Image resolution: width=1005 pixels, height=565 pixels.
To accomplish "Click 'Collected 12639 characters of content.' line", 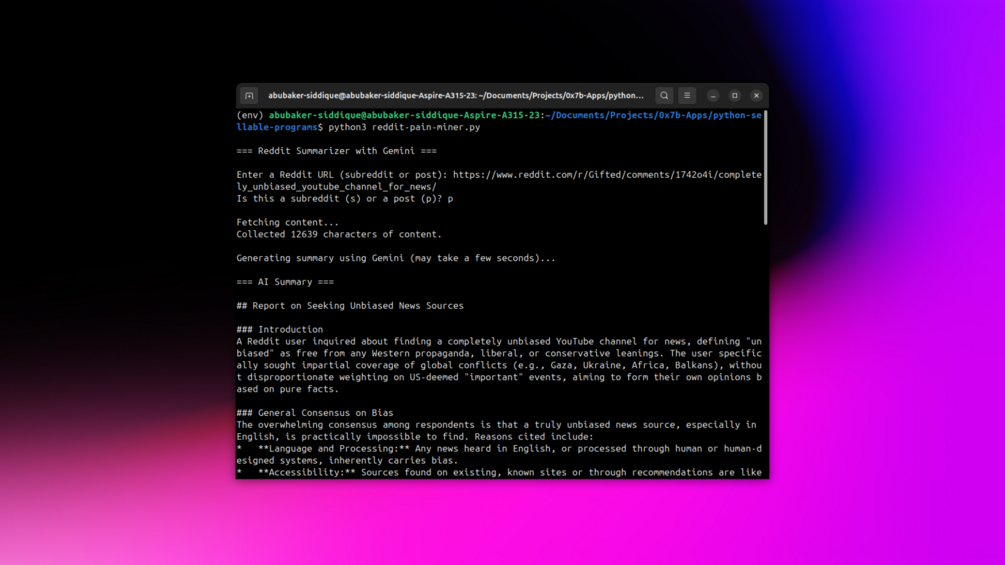I will 339,234.
